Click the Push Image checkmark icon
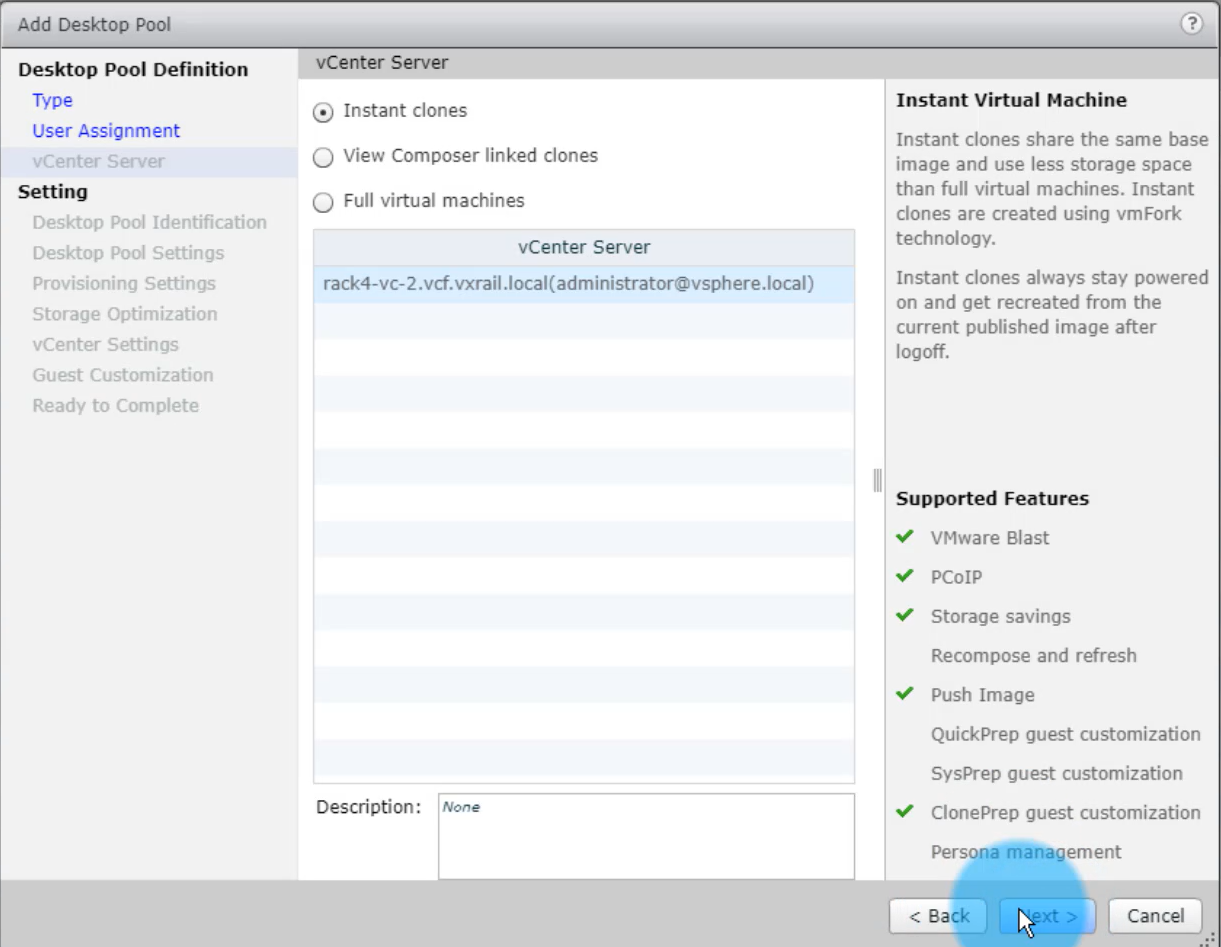Image resolution: width=1221 pixels, height=947 pixels. click(x=905, y=694)
